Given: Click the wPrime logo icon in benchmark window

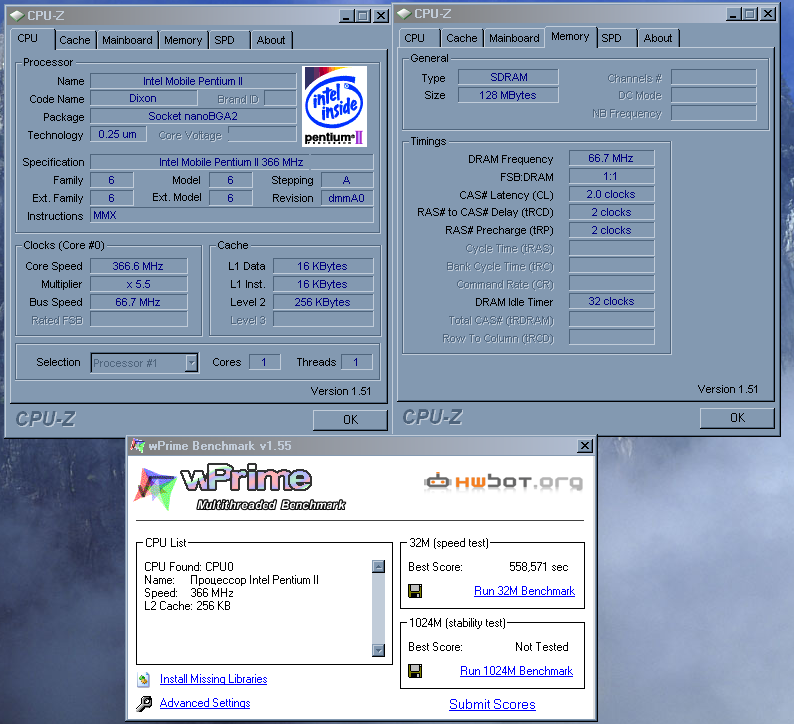Looking at the screenshot, I should (155, 489).
